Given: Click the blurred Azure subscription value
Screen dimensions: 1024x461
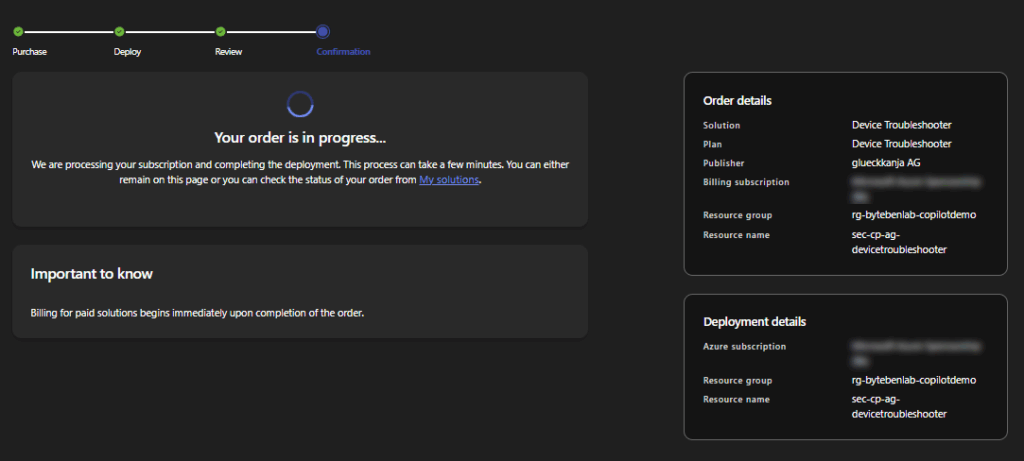Looking at the screenshot, I should 914,351.
